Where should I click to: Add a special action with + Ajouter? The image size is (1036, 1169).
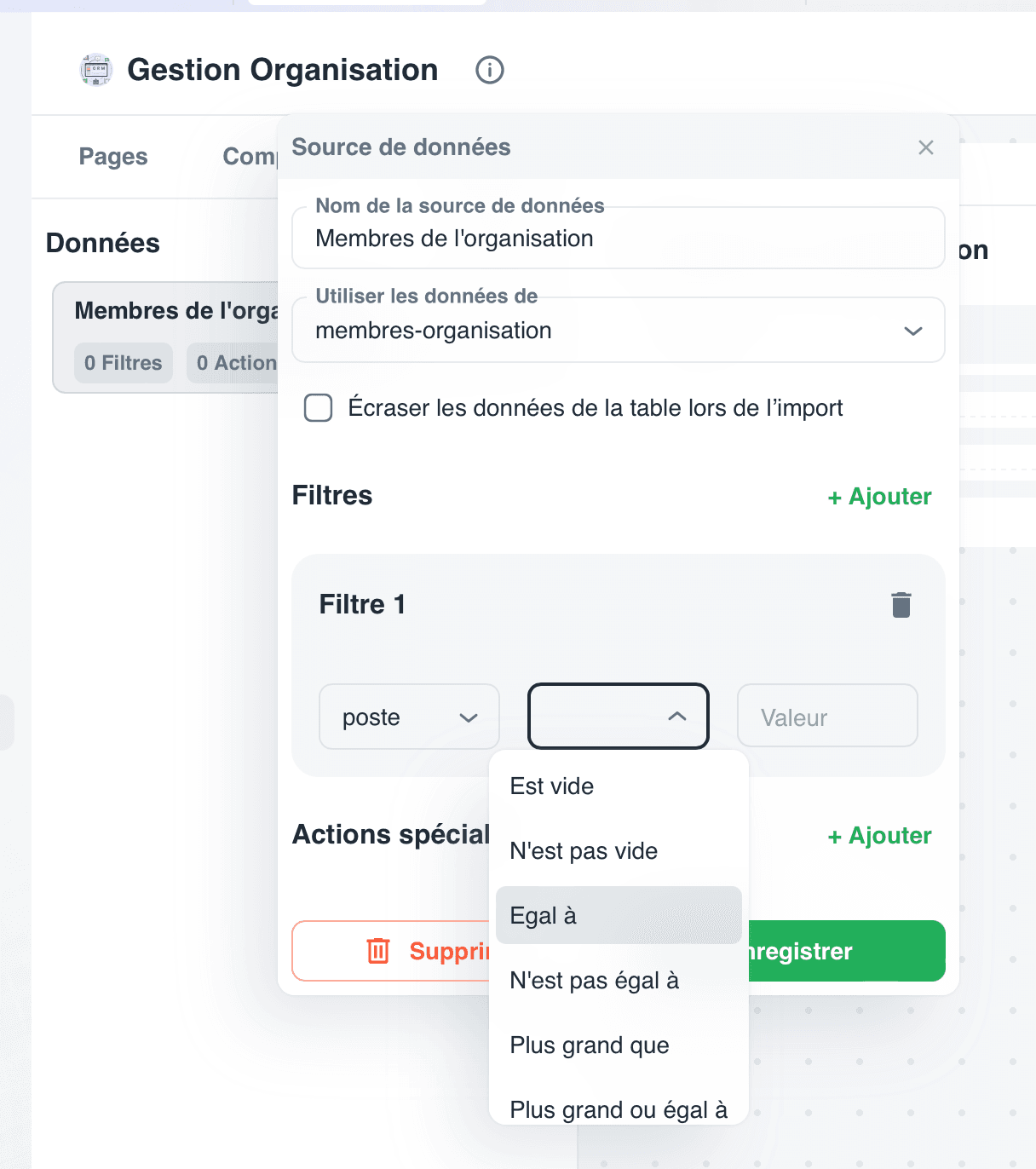point(880,836)
